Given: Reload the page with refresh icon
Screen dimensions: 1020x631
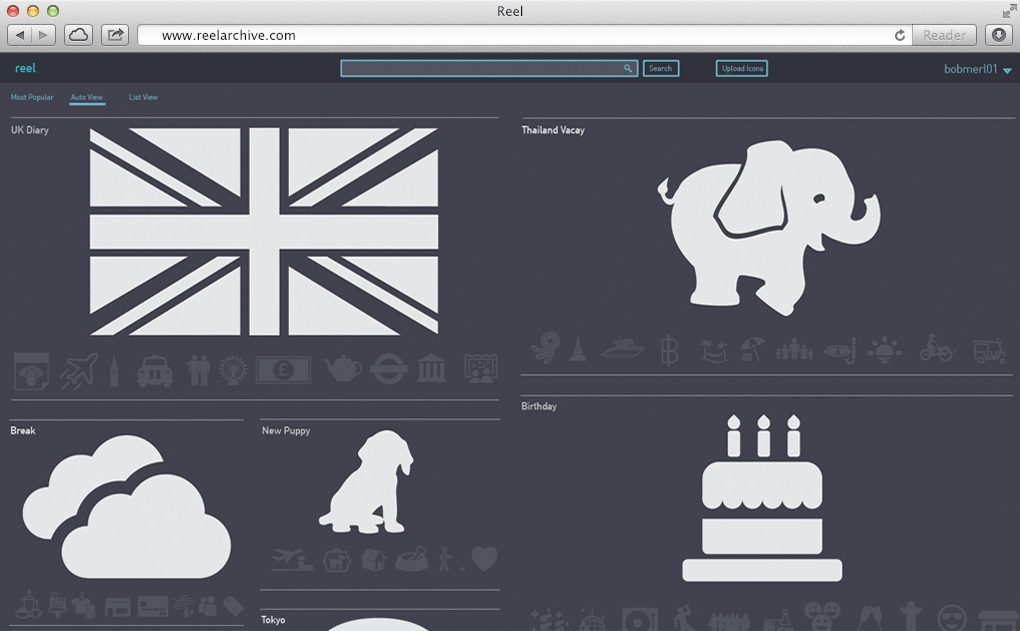Looking at the screenshot, I should 900,35.
